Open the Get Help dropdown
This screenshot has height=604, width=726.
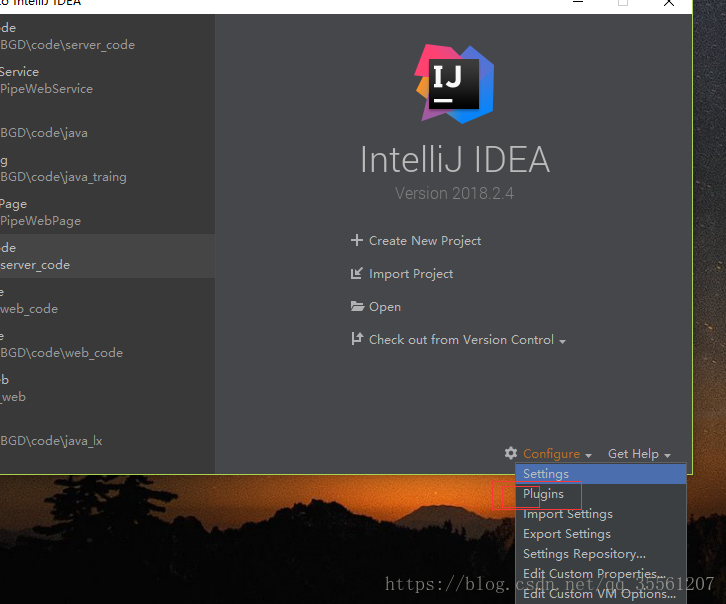(639, 454)
